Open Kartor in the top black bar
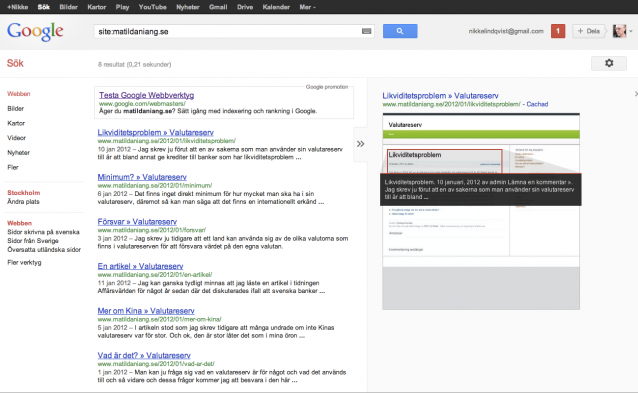 96,7
